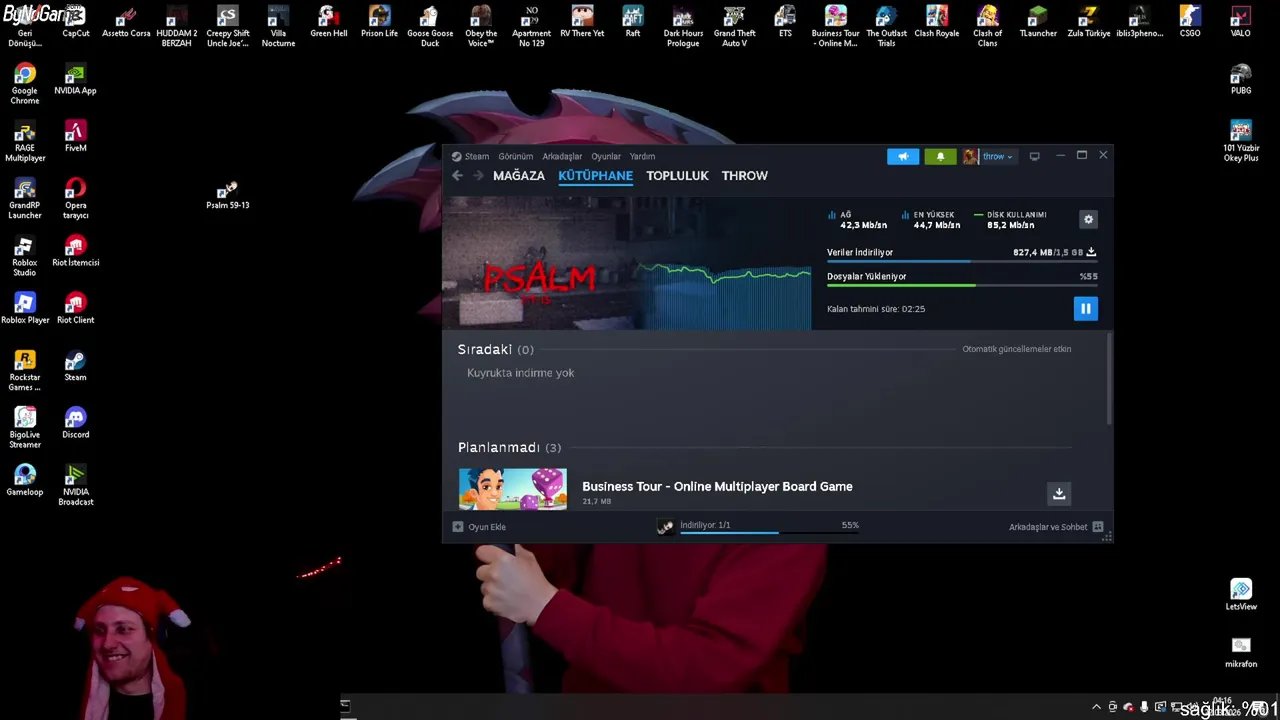Open Google Chrome desktop icon
Viewport: 1280px width, 720px height.
point(25,84)
